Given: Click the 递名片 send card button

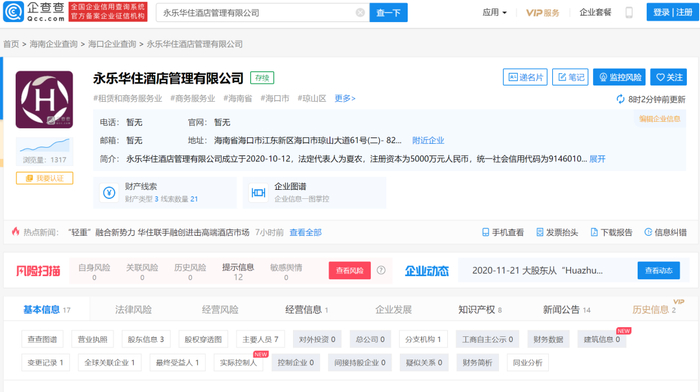Looking at the screenshot, I should (x=525, y=77).
